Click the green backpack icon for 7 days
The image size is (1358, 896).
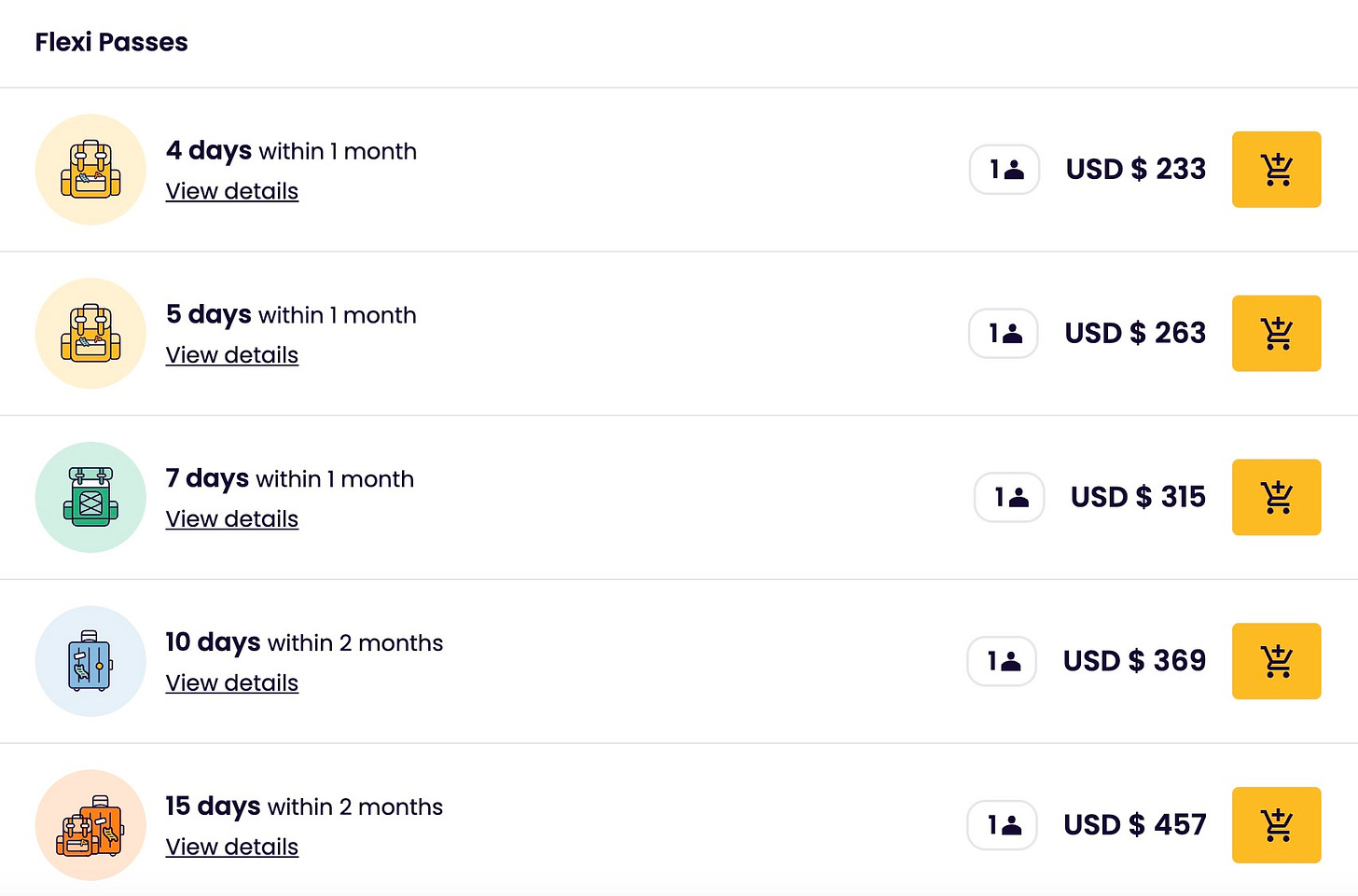point(90,497)
